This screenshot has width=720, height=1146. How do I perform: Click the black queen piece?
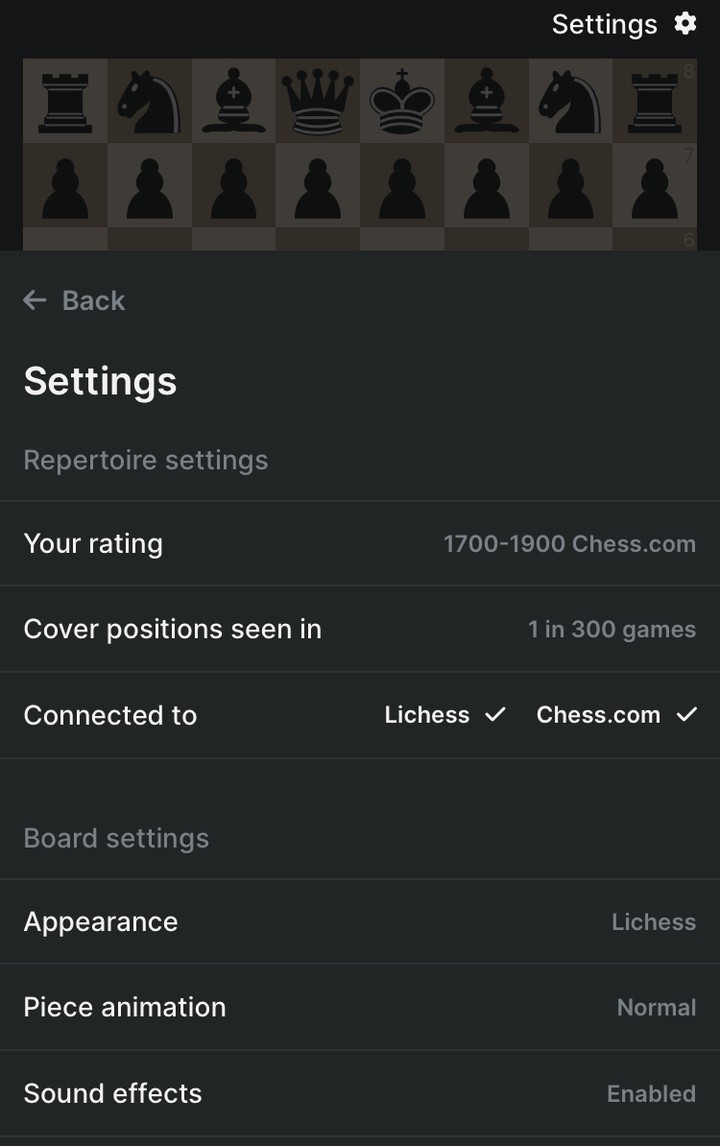317,102
